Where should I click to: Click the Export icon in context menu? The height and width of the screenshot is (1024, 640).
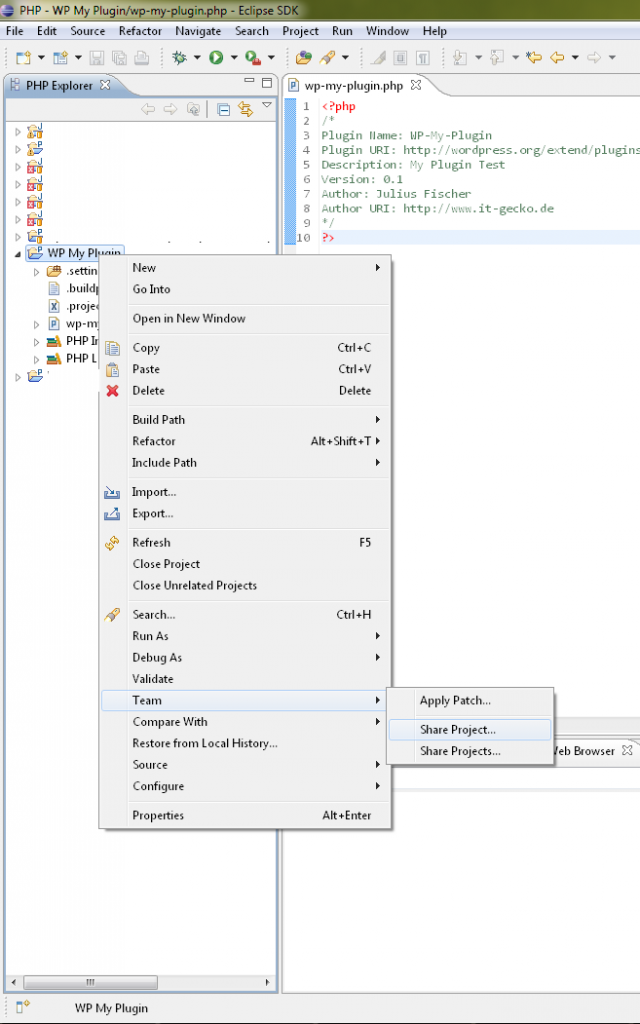point(113,514)
